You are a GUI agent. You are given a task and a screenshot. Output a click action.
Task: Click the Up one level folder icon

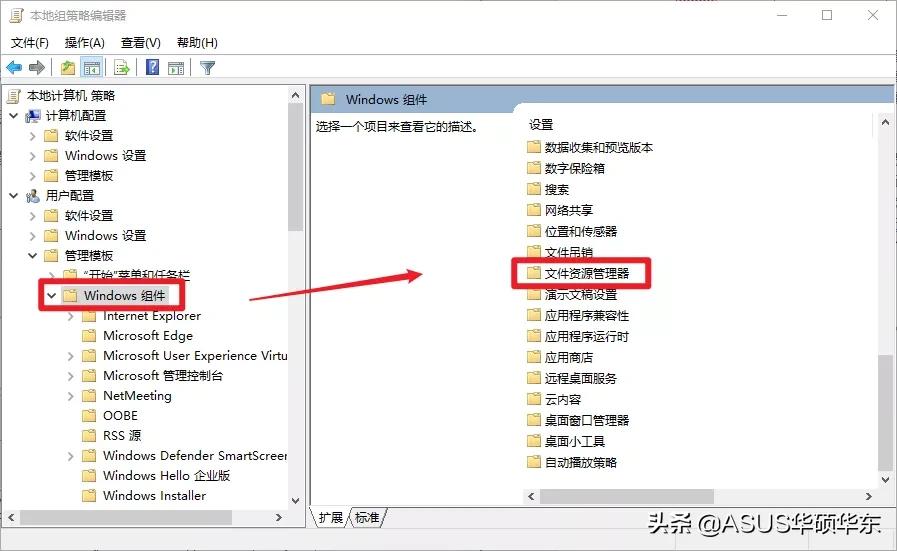68,68
